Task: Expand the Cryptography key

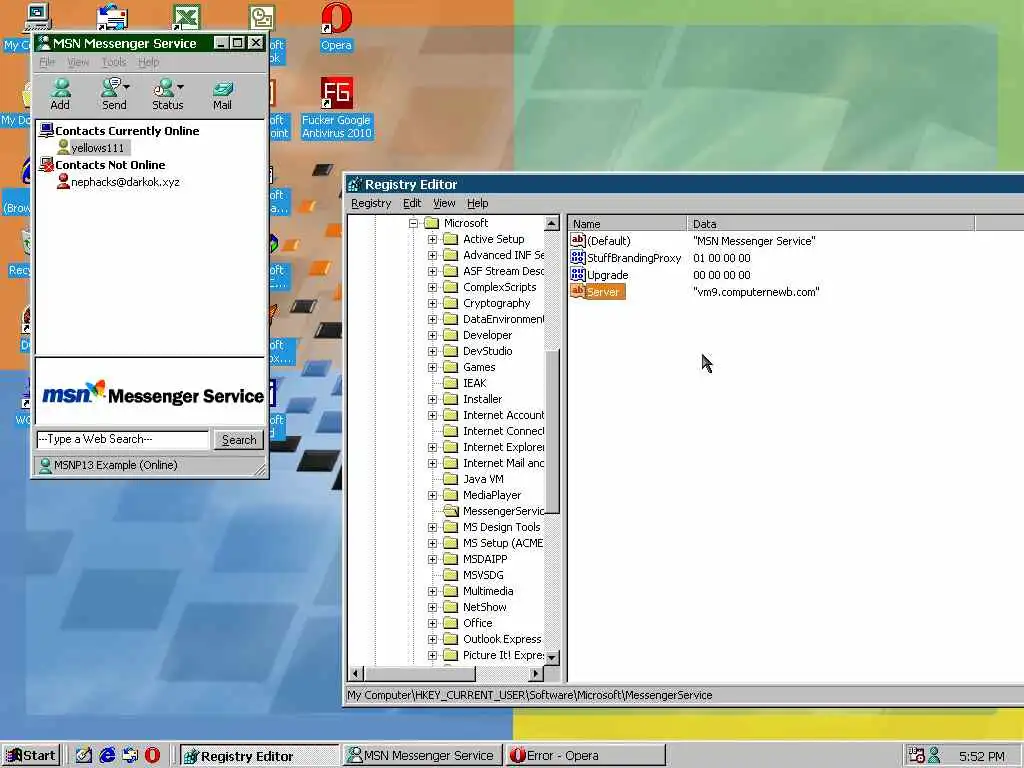Action: point(432,304)
